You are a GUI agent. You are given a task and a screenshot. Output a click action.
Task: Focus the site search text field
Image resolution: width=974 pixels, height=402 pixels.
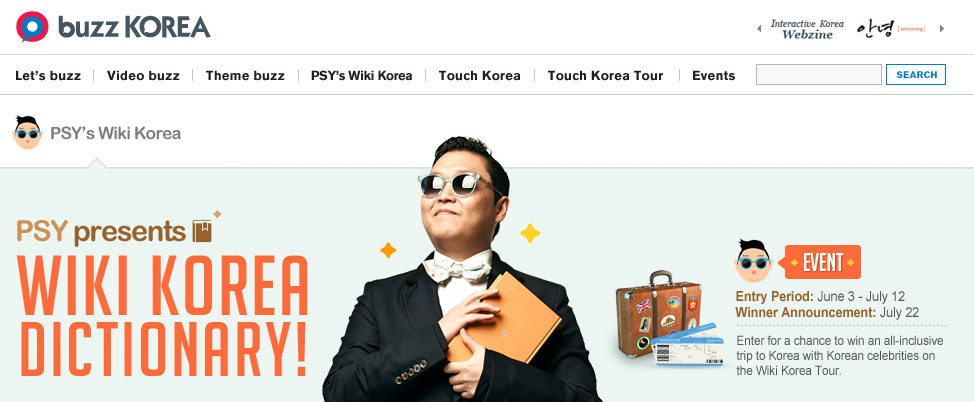coord(819,75)
